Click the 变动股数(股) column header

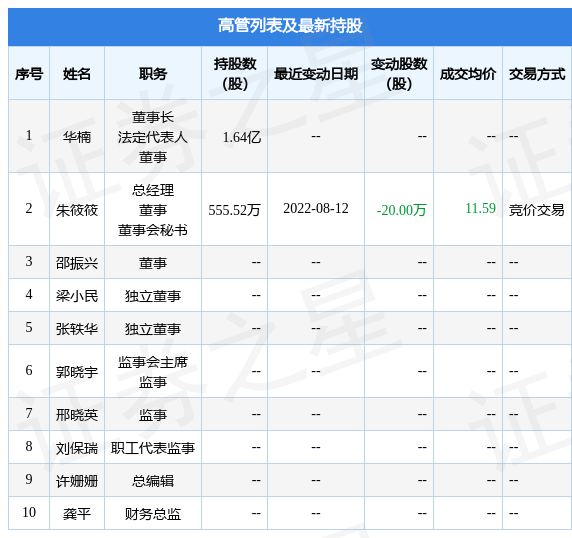coord(399,74)
